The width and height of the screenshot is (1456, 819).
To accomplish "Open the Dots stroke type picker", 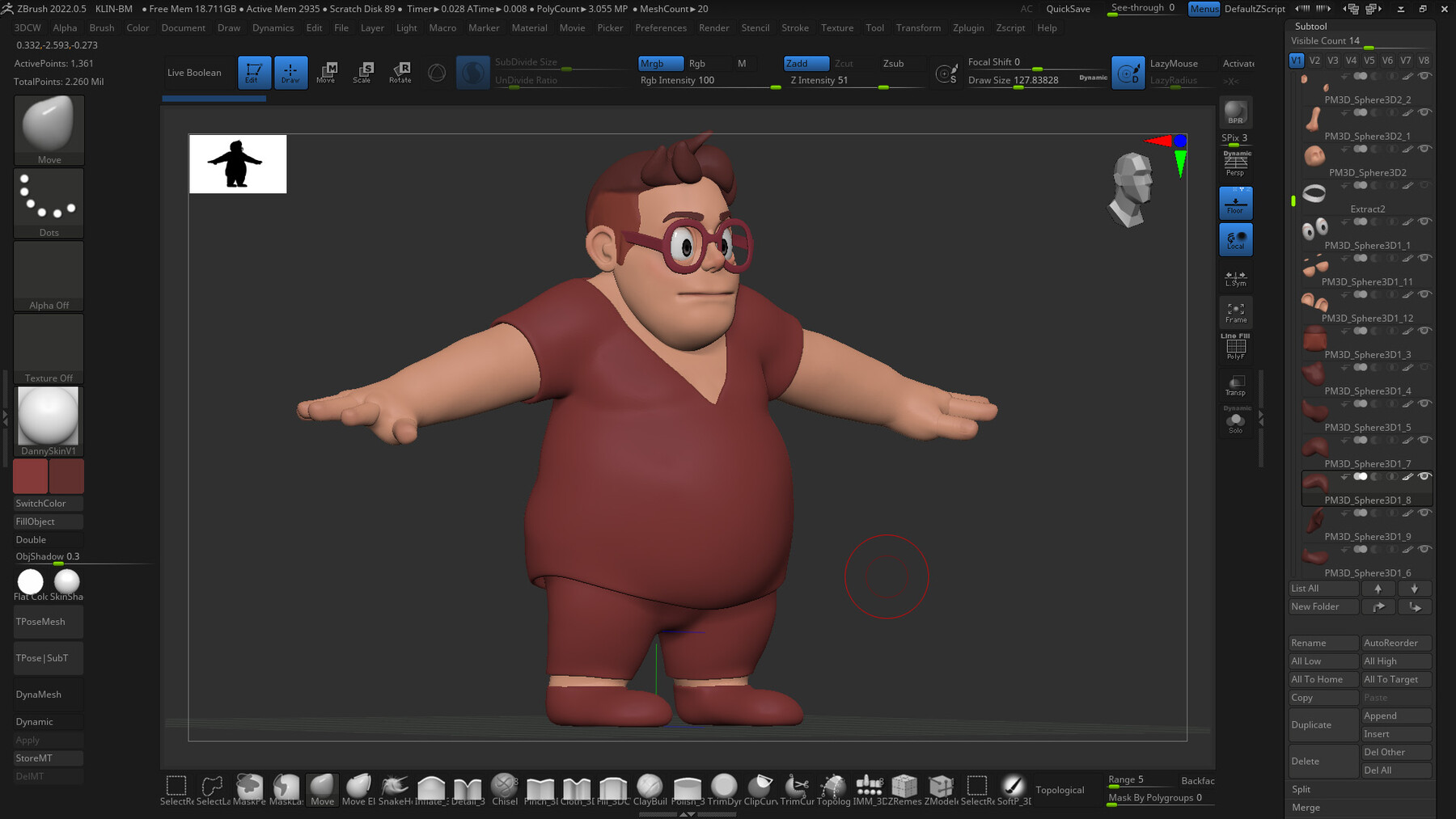I will tap(49, 203).
